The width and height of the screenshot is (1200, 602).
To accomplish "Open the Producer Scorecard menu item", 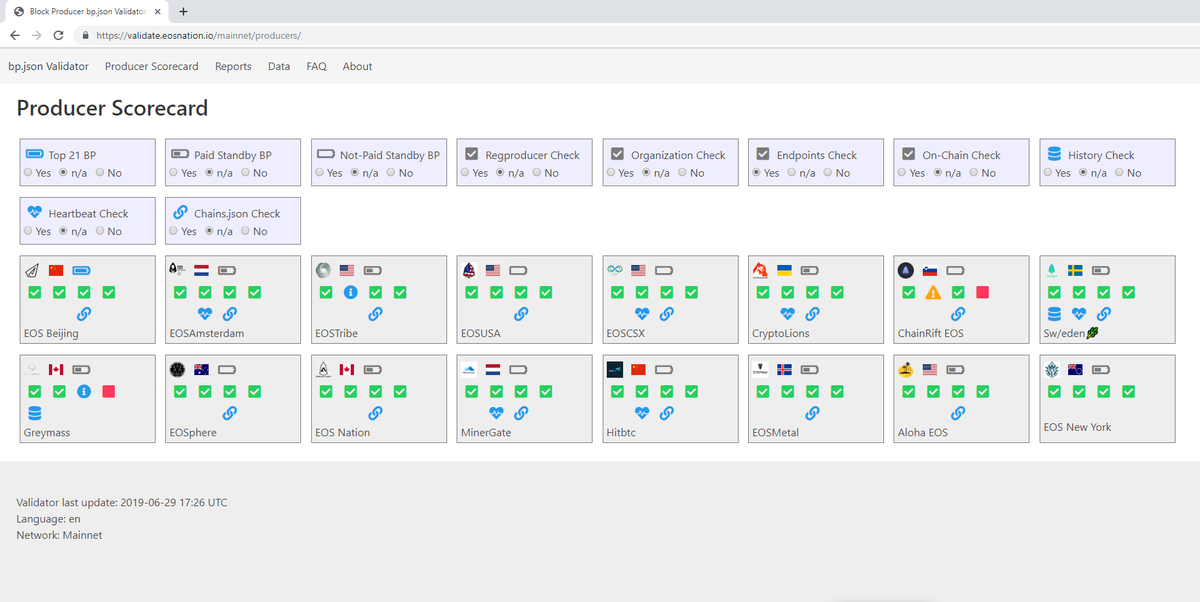I will [x=152, y=66].
